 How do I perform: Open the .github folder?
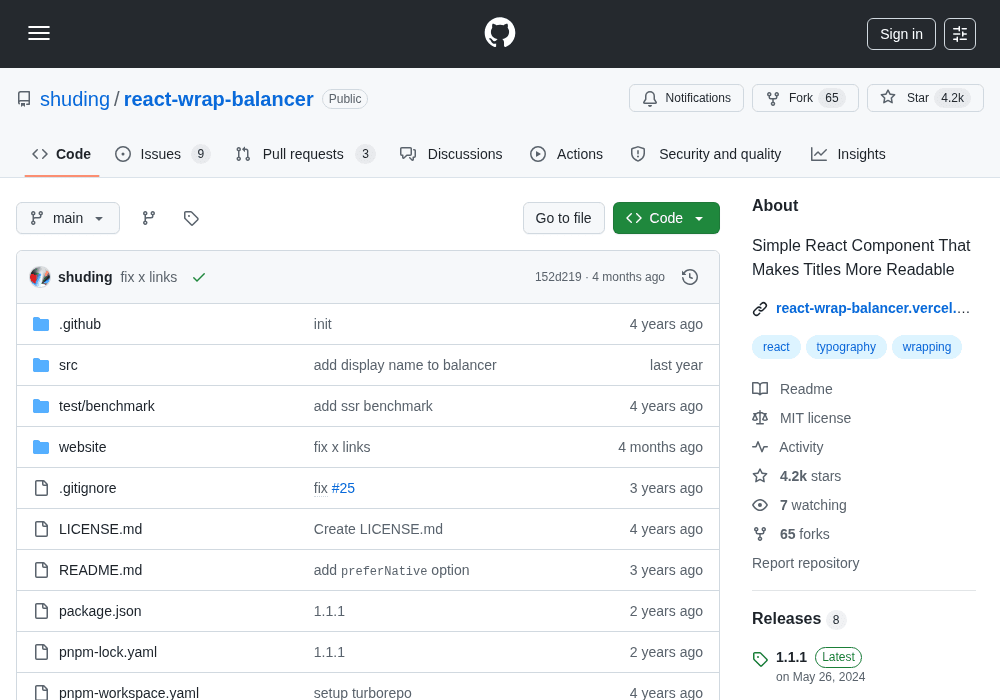[80, 324]
